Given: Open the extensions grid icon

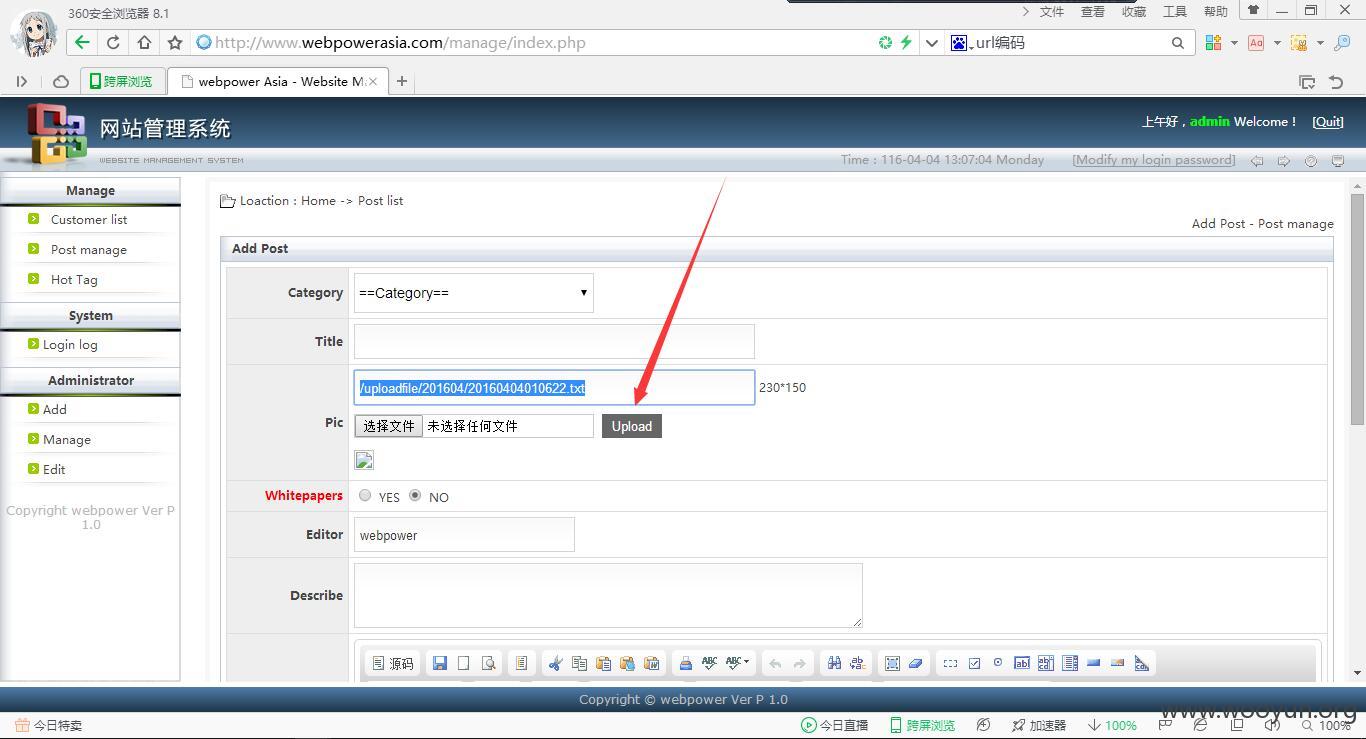Looking at the screenshot, I should [1213, 42].
